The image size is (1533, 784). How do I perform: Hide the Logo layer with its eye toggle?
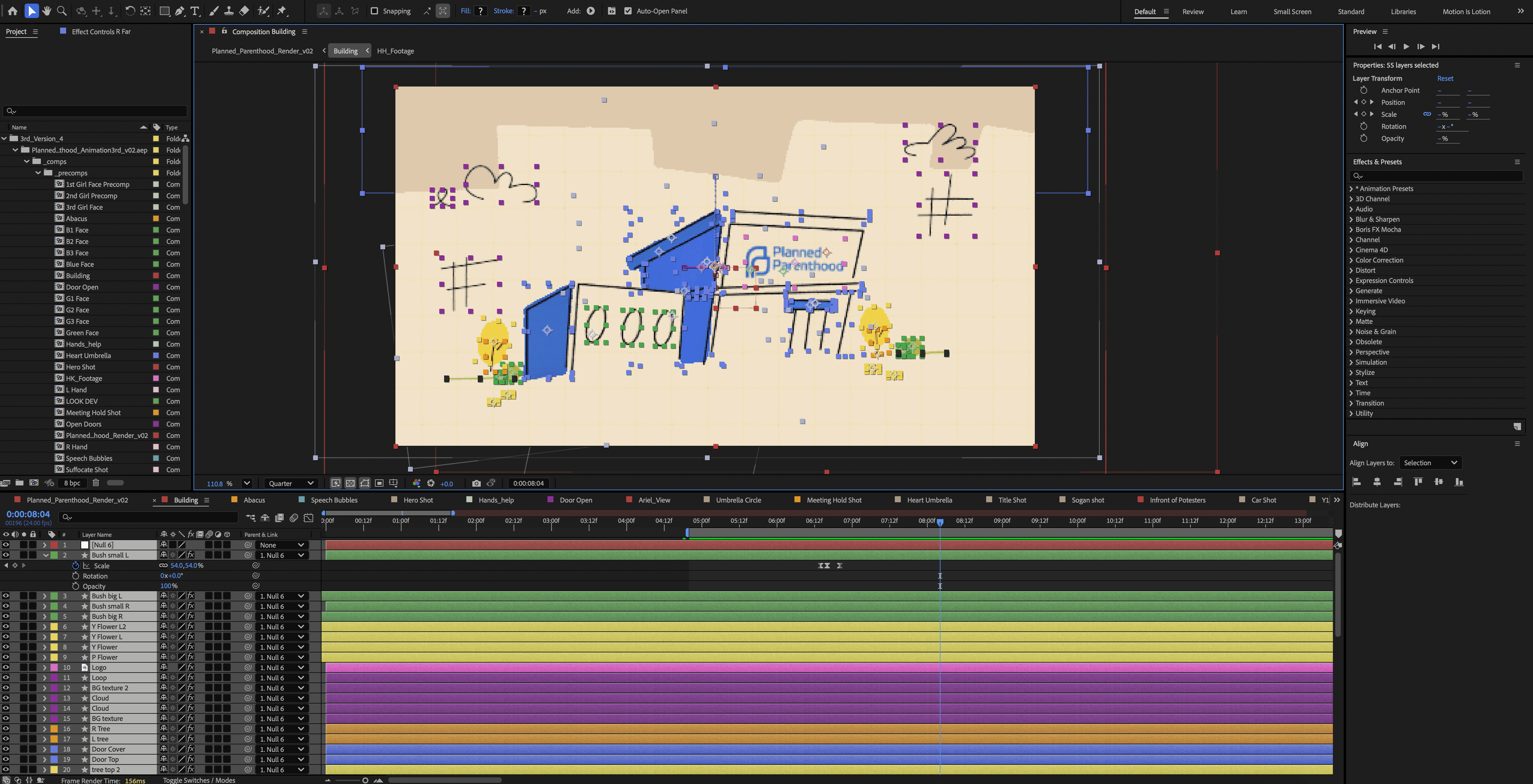click(5, 667)
